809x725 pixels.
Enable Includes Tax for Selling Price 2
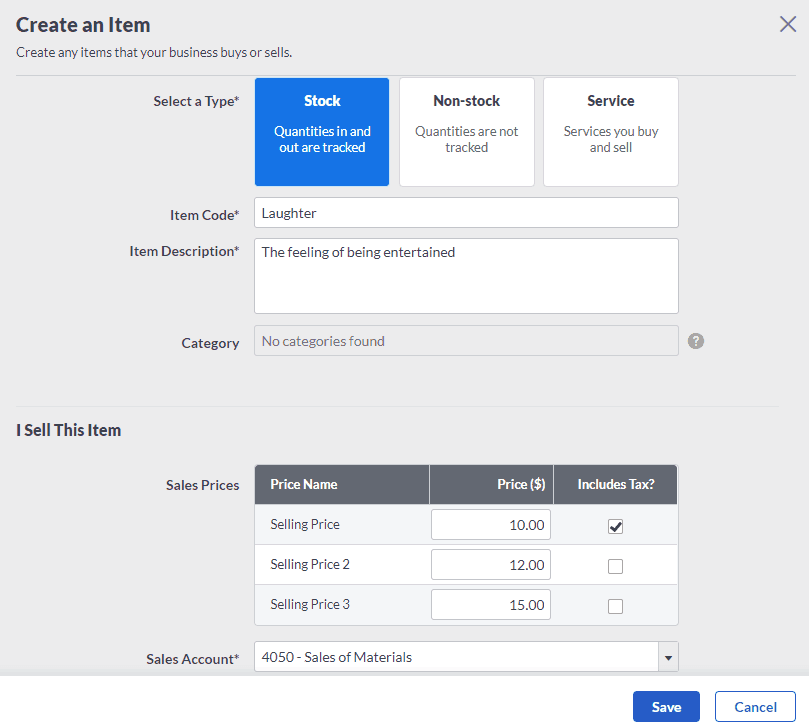click(615, 566)
